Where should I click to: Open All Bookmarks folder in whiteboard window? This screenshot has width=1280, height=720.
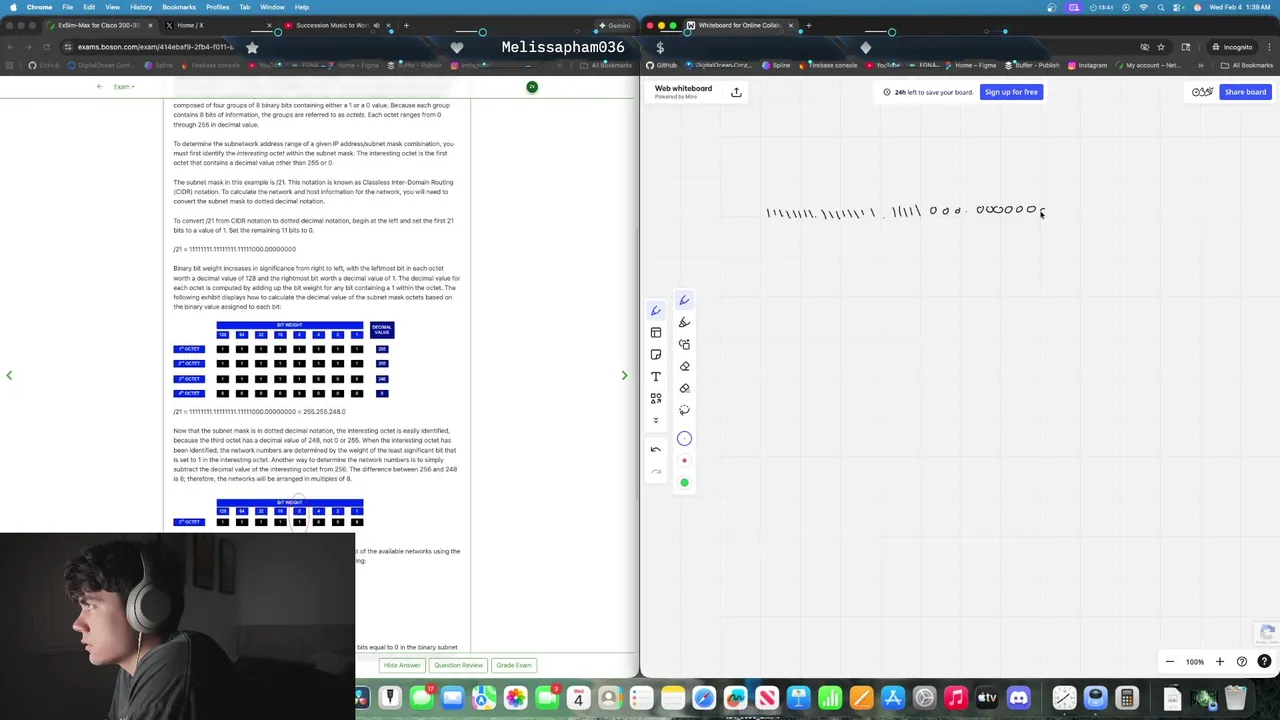tap(1247, 66)
